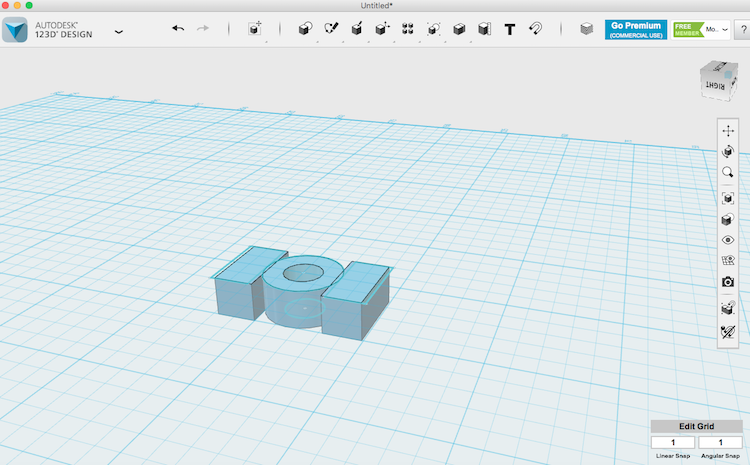This screenshot has width=750, height=465.
Task: Toggle show/hide solids eye icon
Action: pyautogui.click(x=728, y=240)
